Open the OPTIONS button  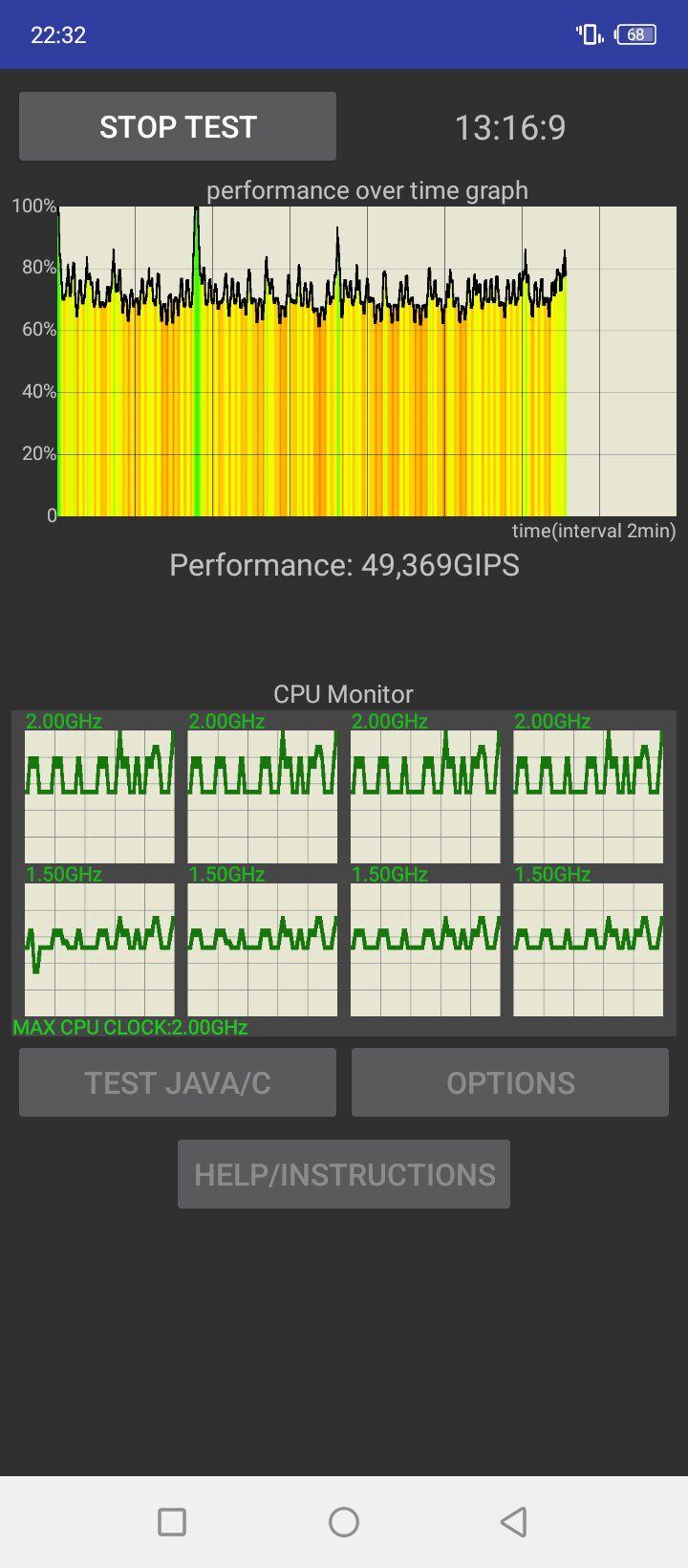point(510,1082)
